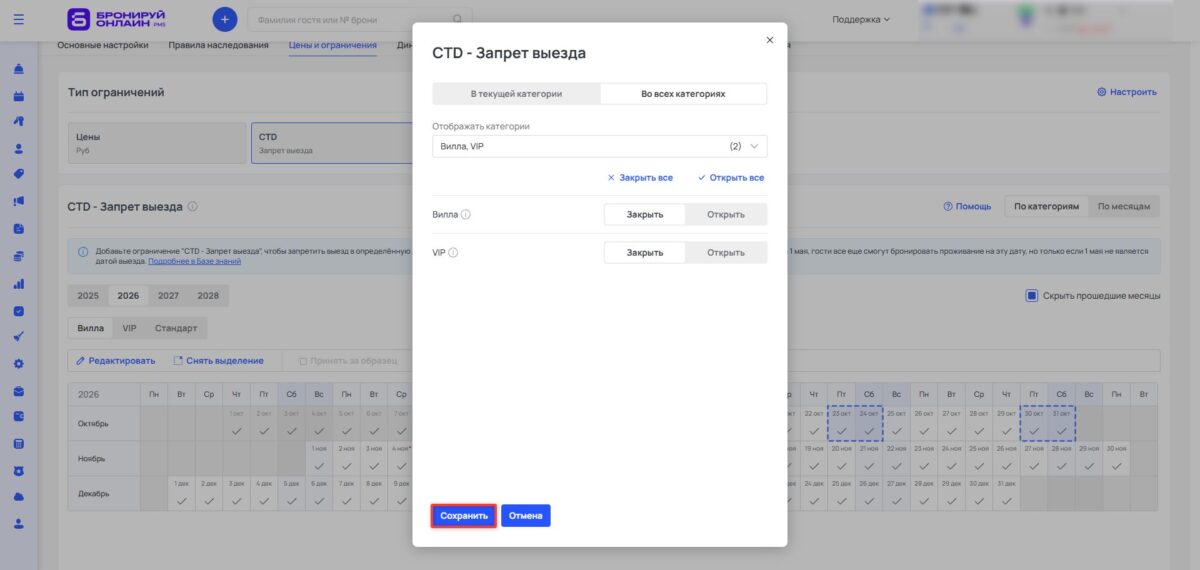
Task: Set VIP row to Открыть
Action: coord(726,252)
